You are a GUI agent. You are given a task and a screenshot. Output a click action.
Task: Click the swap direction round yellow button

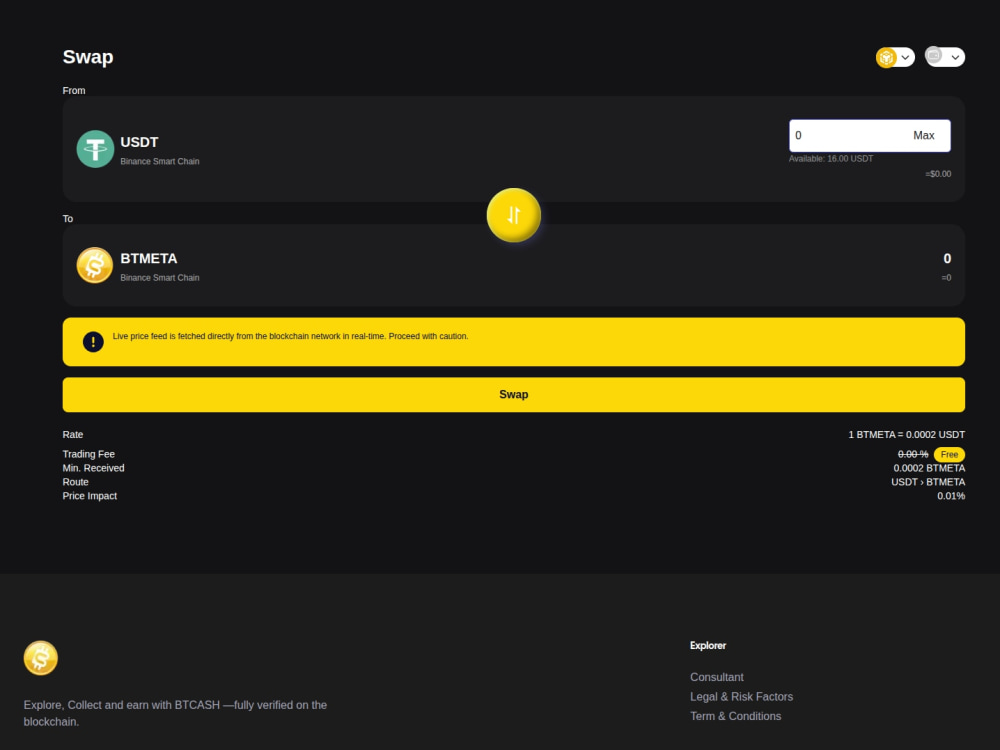(513, 215)
